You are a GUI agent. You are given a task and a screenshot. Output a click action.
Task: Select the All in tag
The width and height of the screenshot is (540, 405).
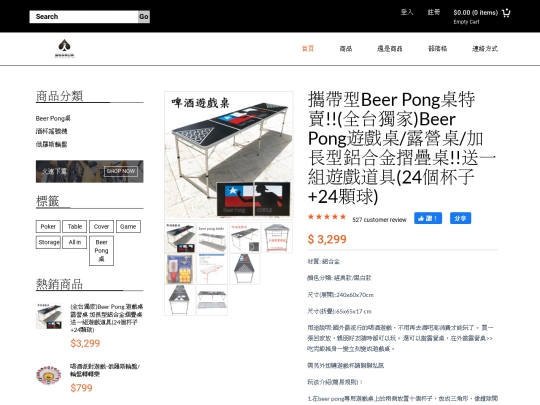pos(75,242)
